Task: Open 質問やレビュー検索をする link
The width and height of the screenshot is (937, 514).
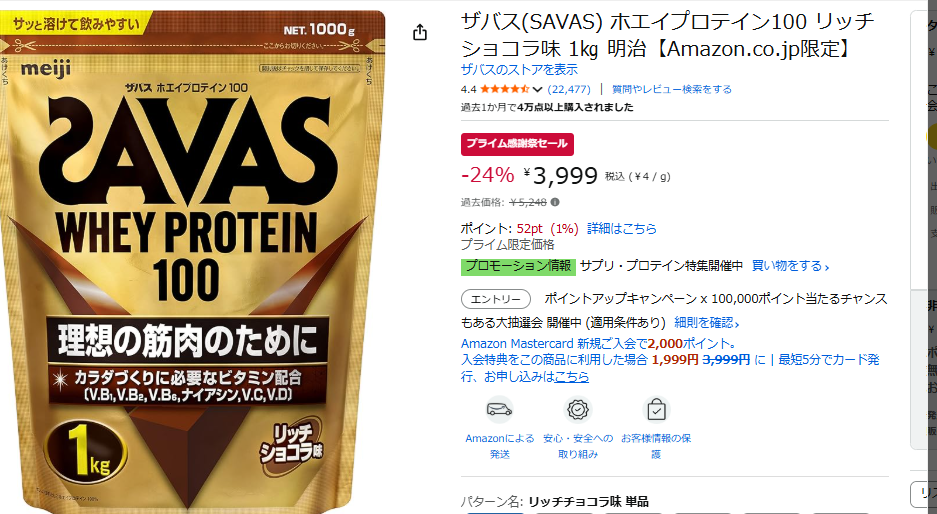Action: [672, 89]
